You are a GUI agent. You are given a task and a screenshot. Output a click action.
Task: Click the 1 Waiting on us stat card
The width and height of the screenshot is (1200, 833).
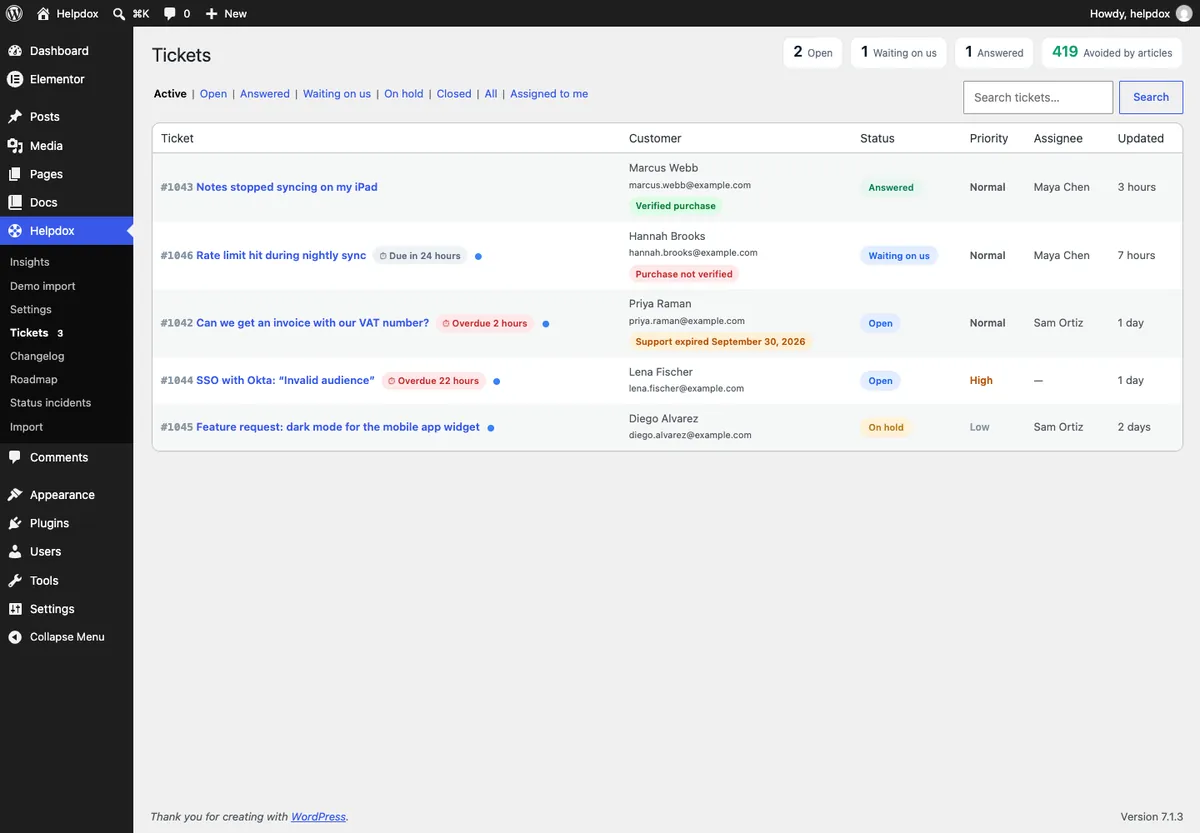point(899,52)
